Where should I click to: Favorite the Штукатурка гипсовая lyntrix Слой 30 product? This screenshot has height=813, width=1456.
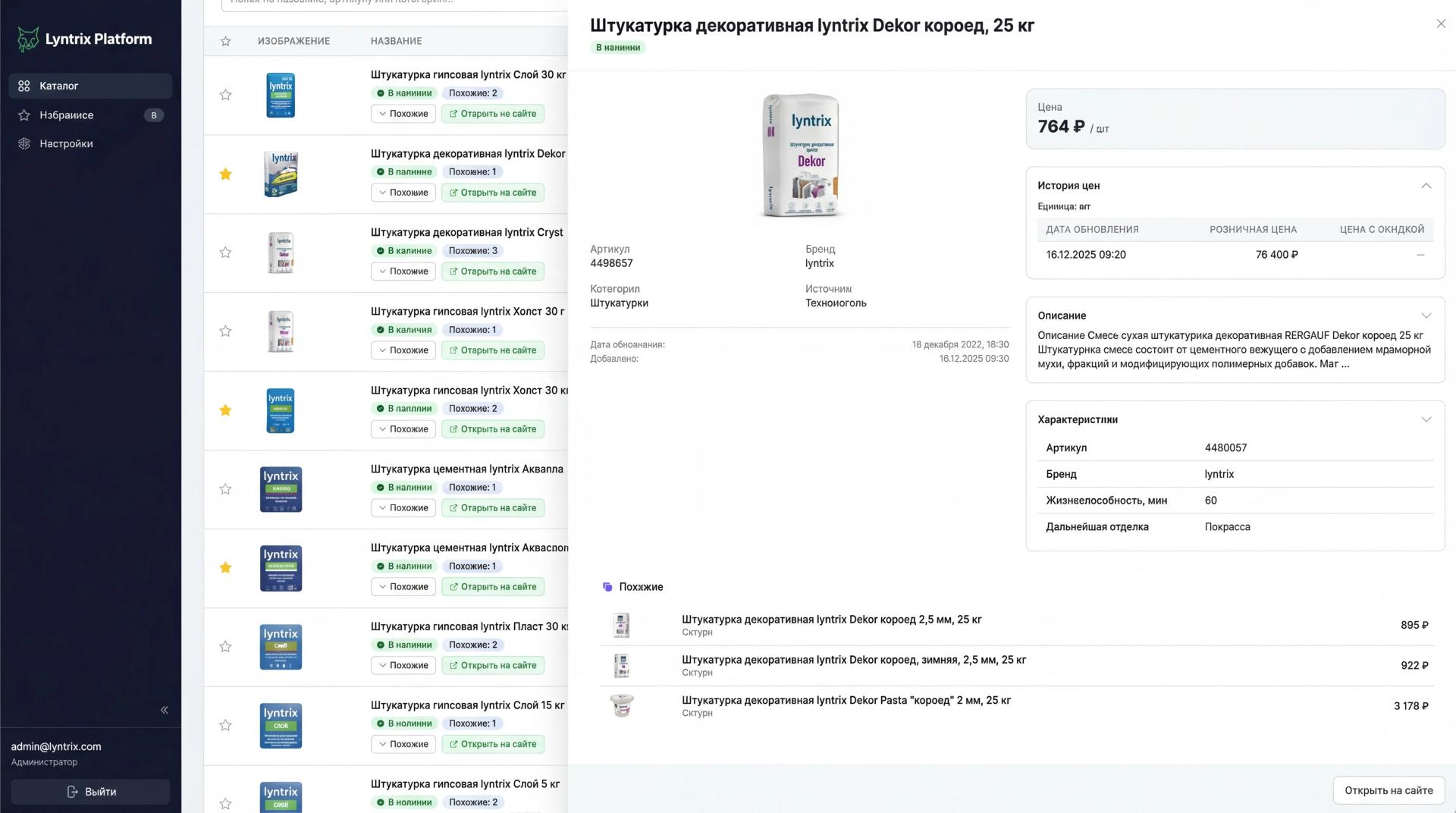pos(225,95)
